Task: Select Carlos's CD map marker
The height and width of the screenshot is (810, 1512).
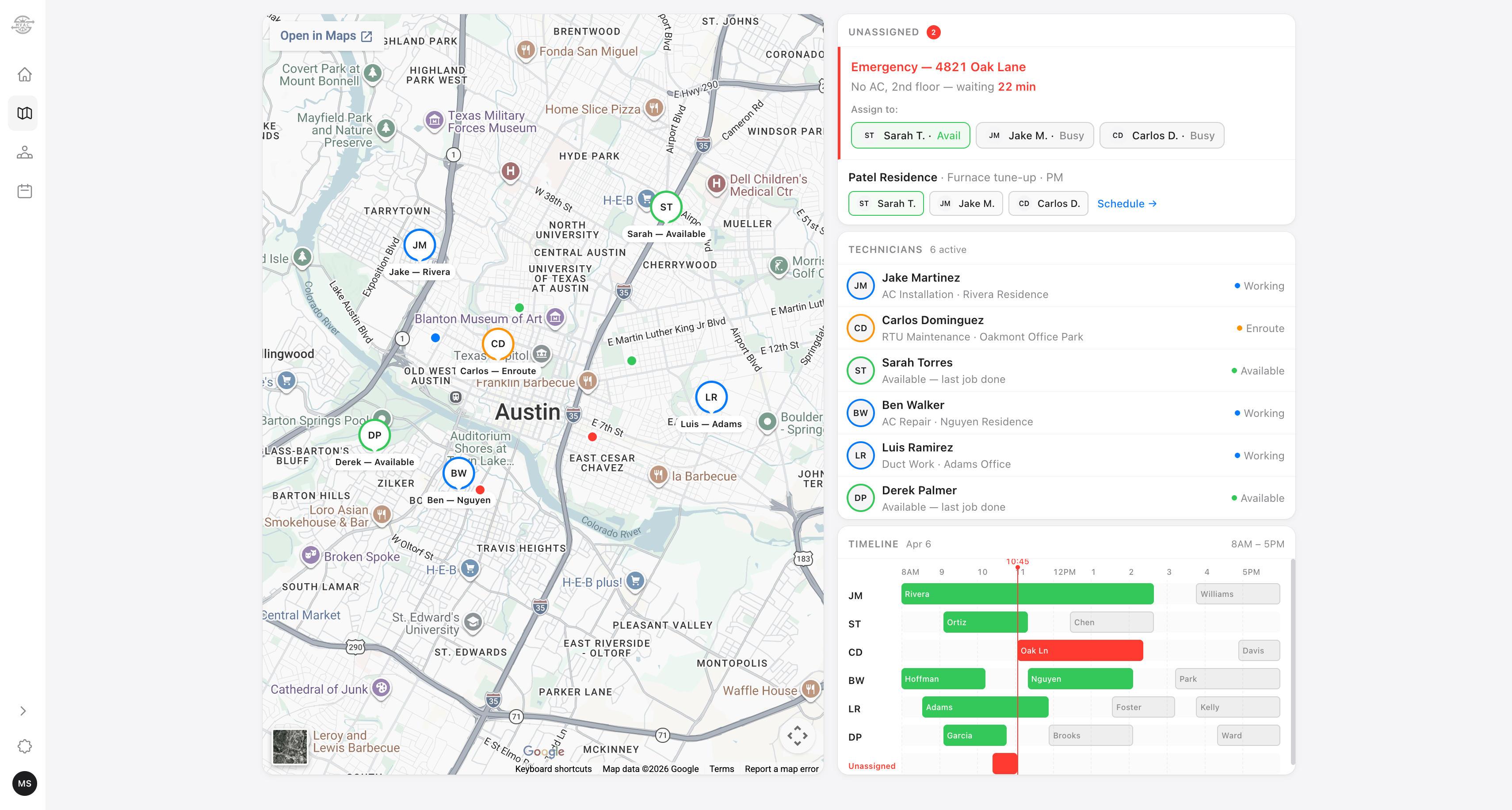Action: click(x=498, y=344)
